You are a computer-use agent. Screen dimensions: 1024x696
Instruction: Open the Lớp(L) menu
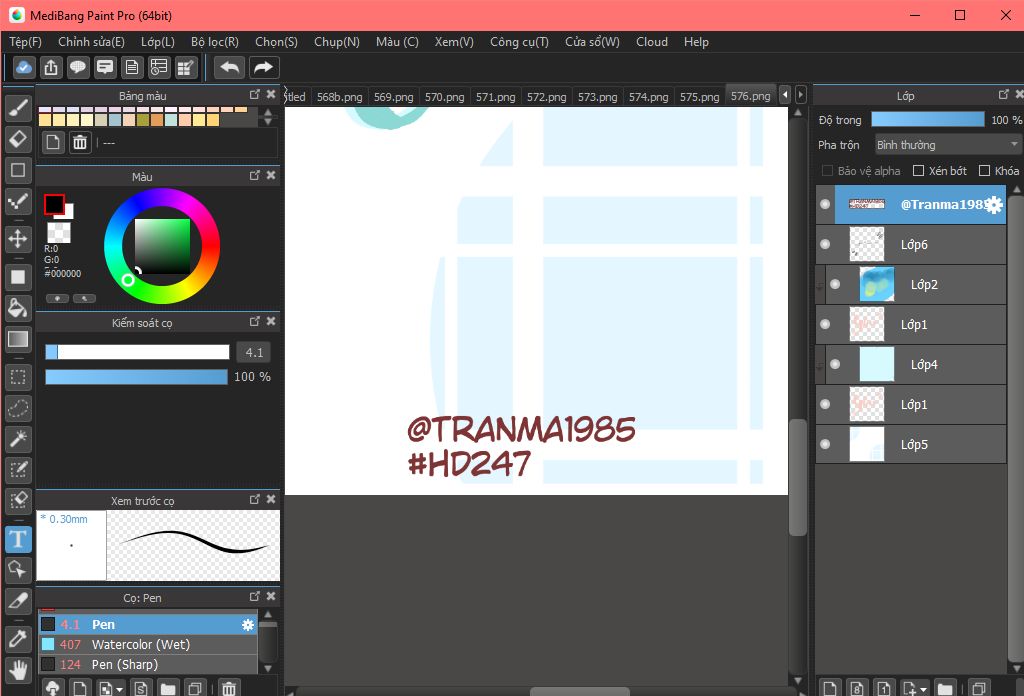(x=158, y=42)
